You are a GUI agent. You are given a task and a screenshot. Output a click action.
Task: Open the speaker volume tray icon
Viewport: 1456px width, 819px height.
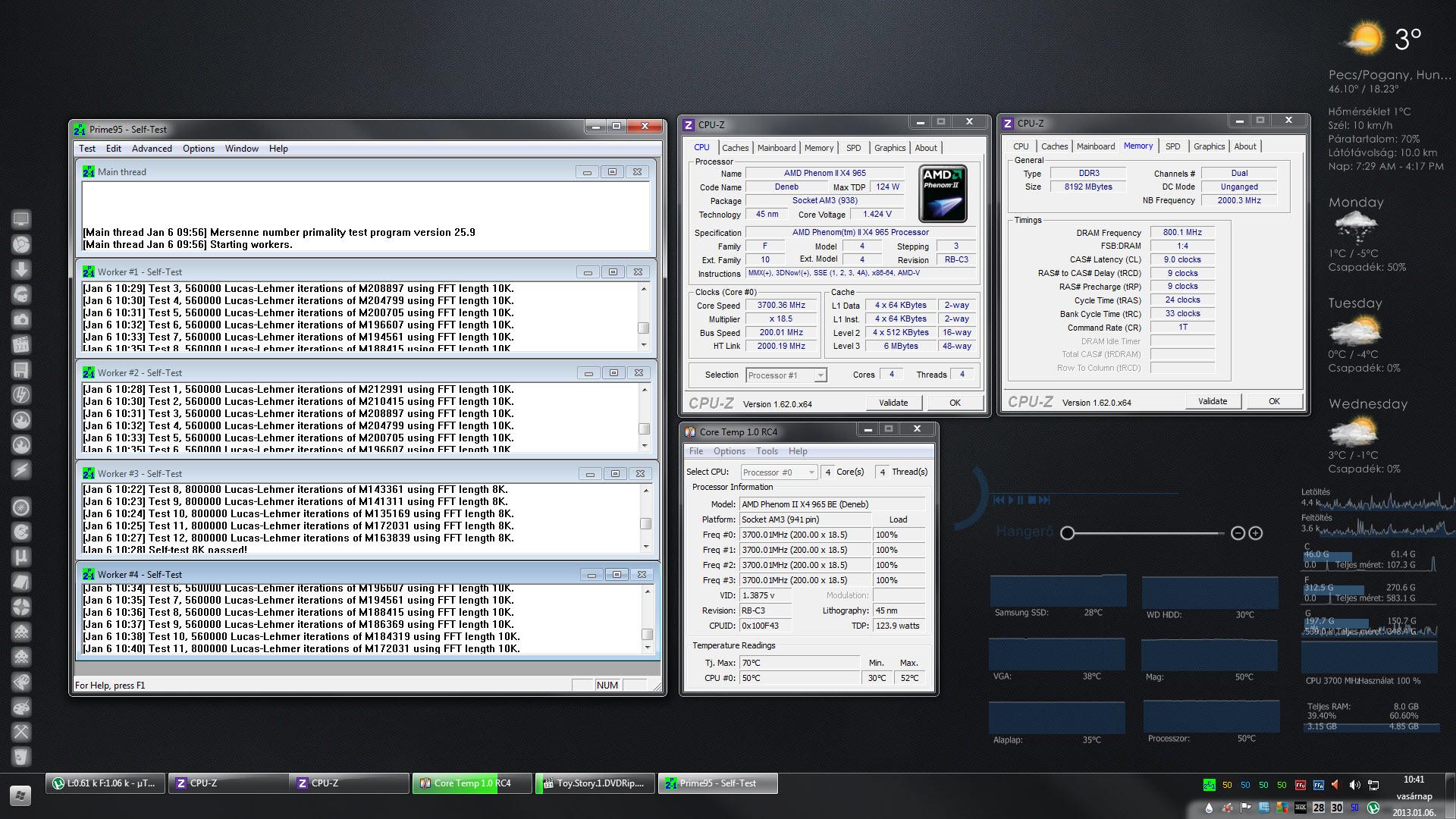[x=1354, y=785]
